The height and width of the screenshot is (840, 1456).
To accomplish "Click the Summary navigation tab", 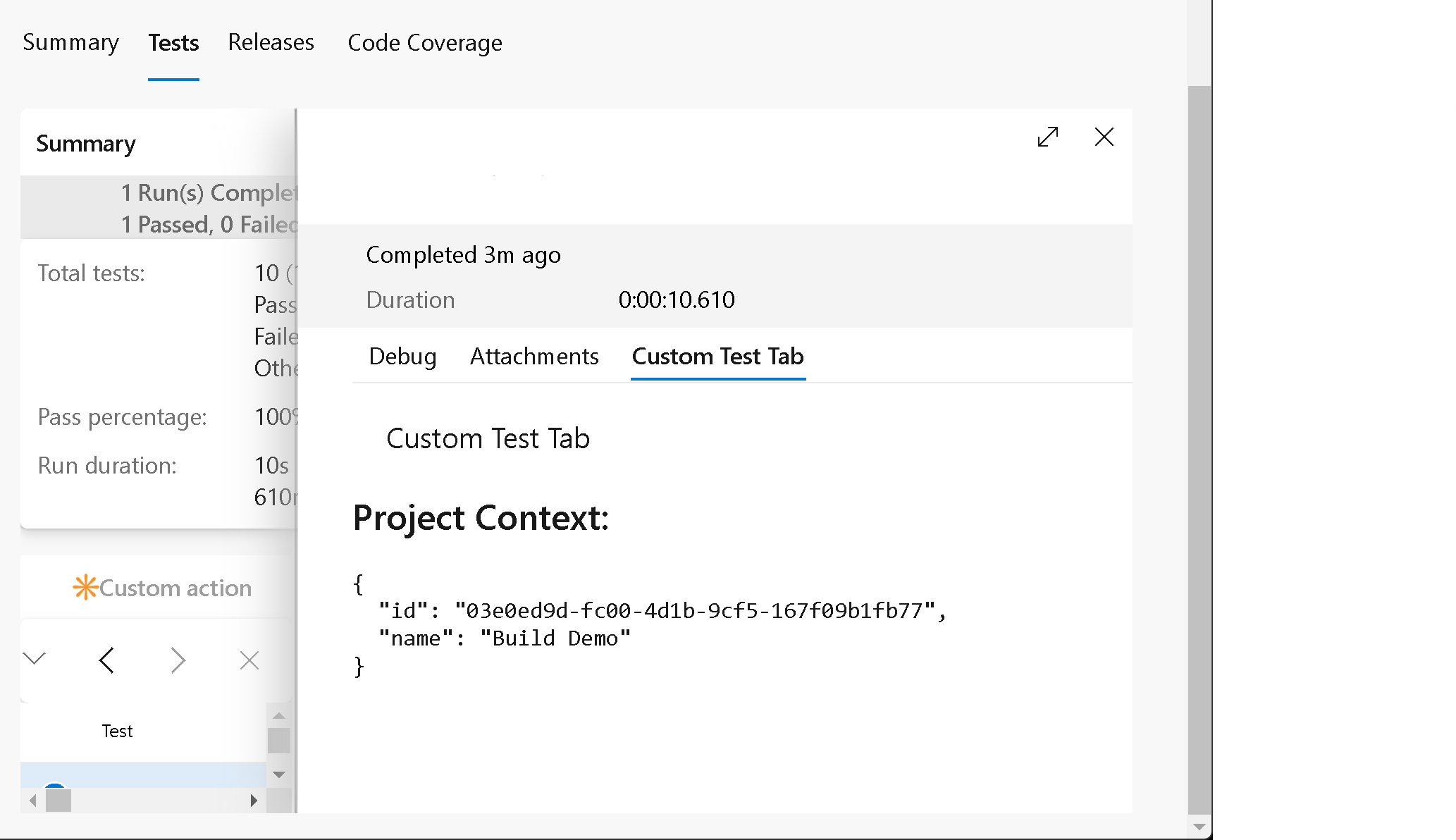I will point(70,43).
